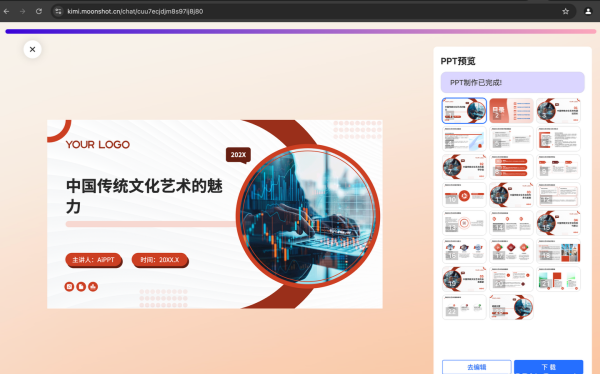Open the browser profile menu
This screenshot has height=374, width=600.
coord(588,11)
